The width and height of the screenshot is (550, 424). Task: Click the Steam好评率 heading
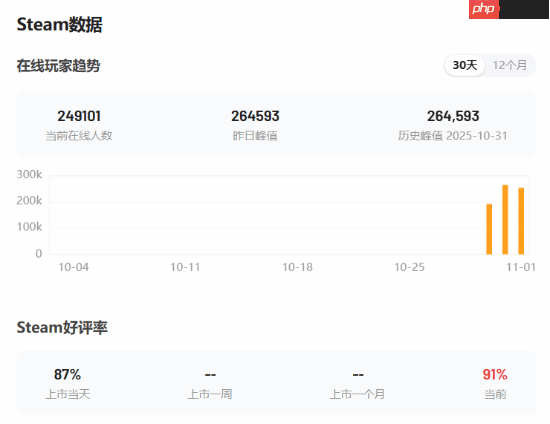(x=62, y=328)
